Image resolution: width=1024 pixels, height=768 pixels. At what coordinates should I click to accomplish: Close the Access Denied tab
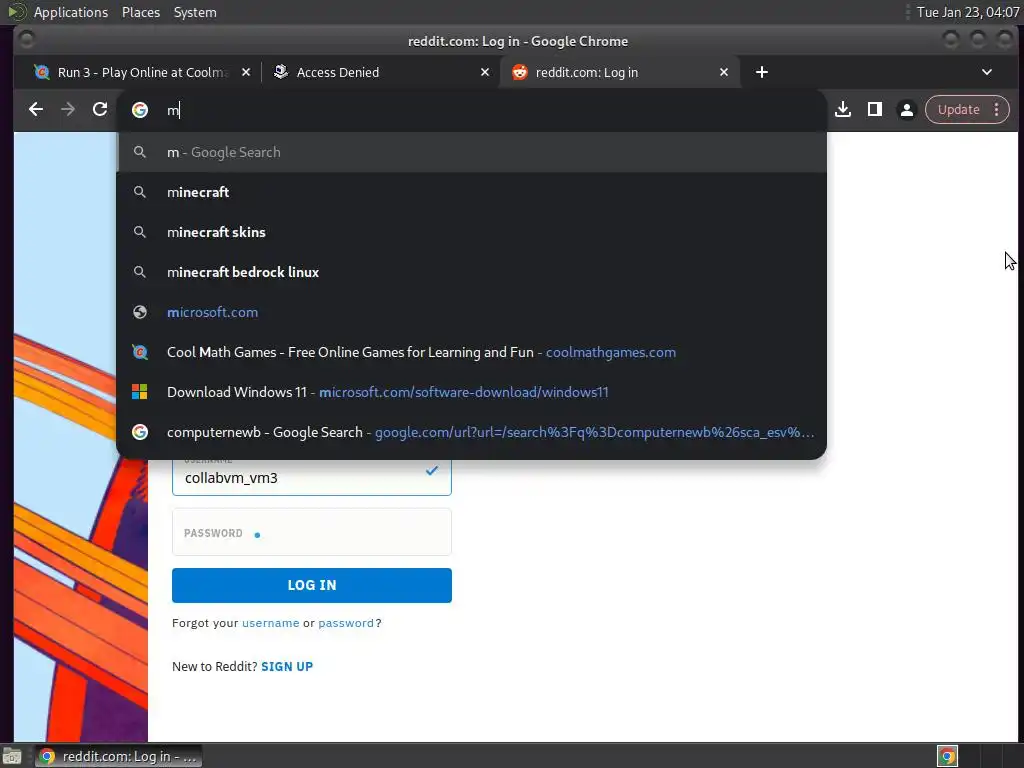coord(485,72)
